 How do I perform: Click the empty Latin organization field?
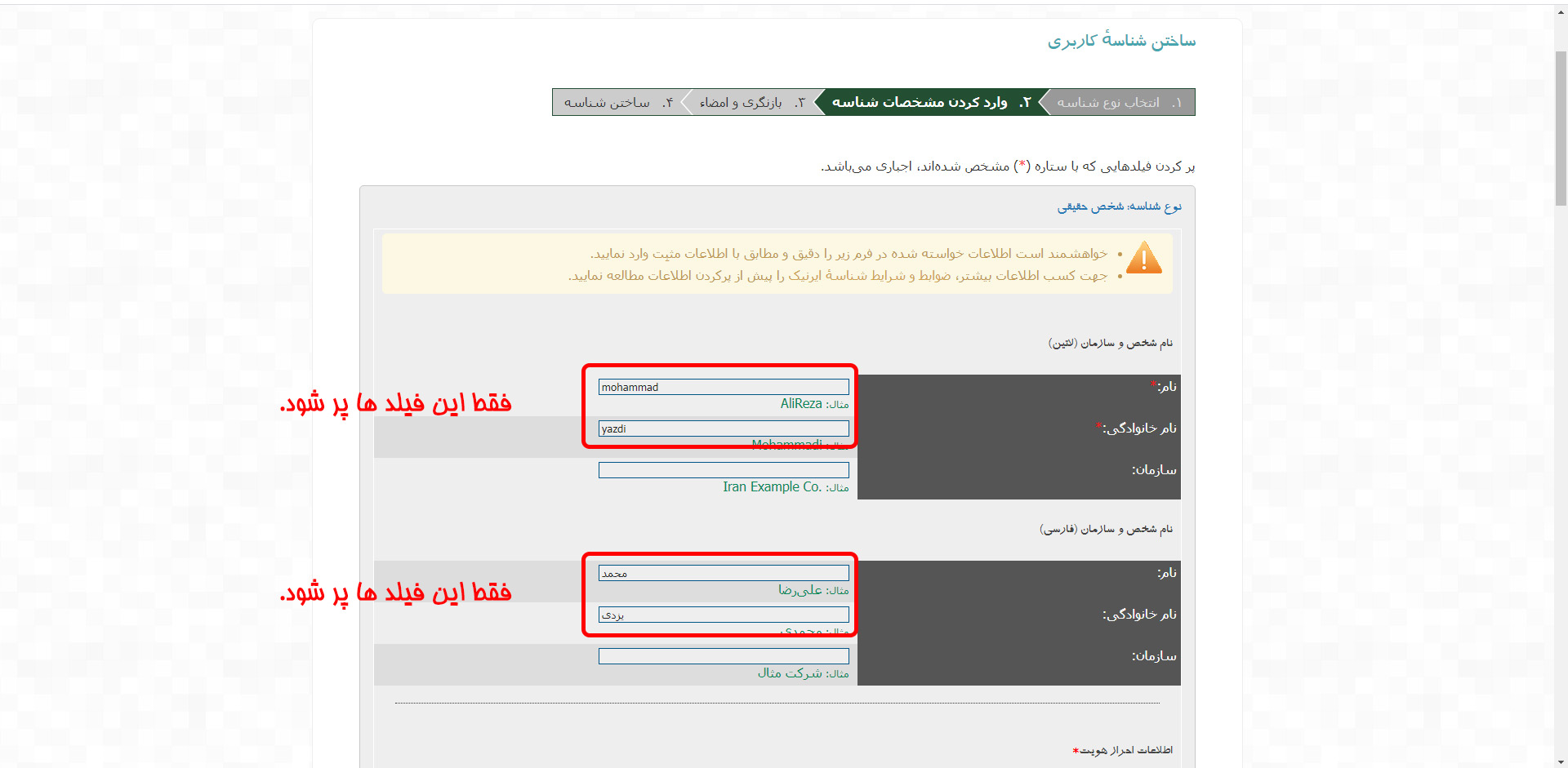pos(723,470)
